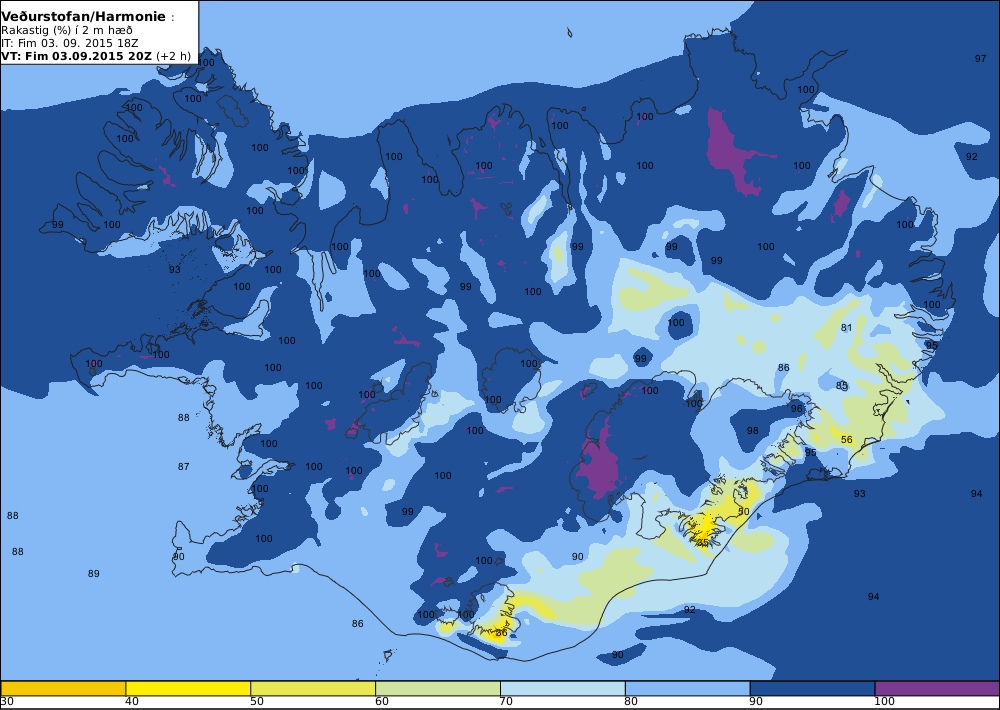Click the humidity value 97 on the map
Screen dimensions: 1000x710
pyautogui.click(x=980, y=59)
